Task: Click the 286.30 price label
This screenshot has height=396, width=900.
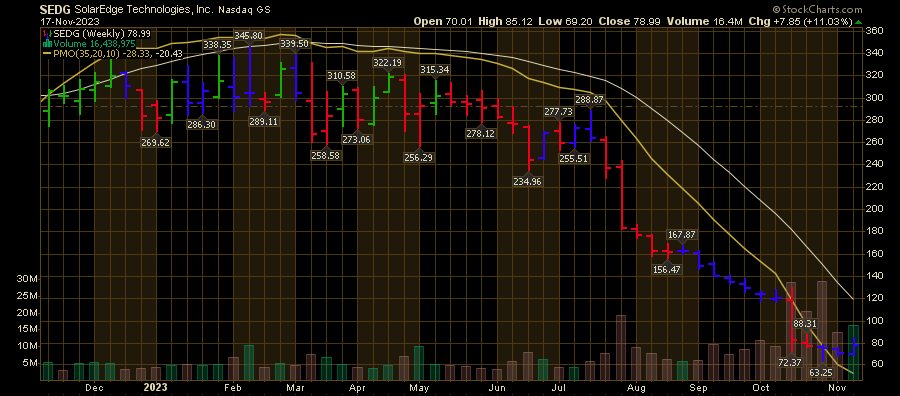Action: [x=201, y=125]
